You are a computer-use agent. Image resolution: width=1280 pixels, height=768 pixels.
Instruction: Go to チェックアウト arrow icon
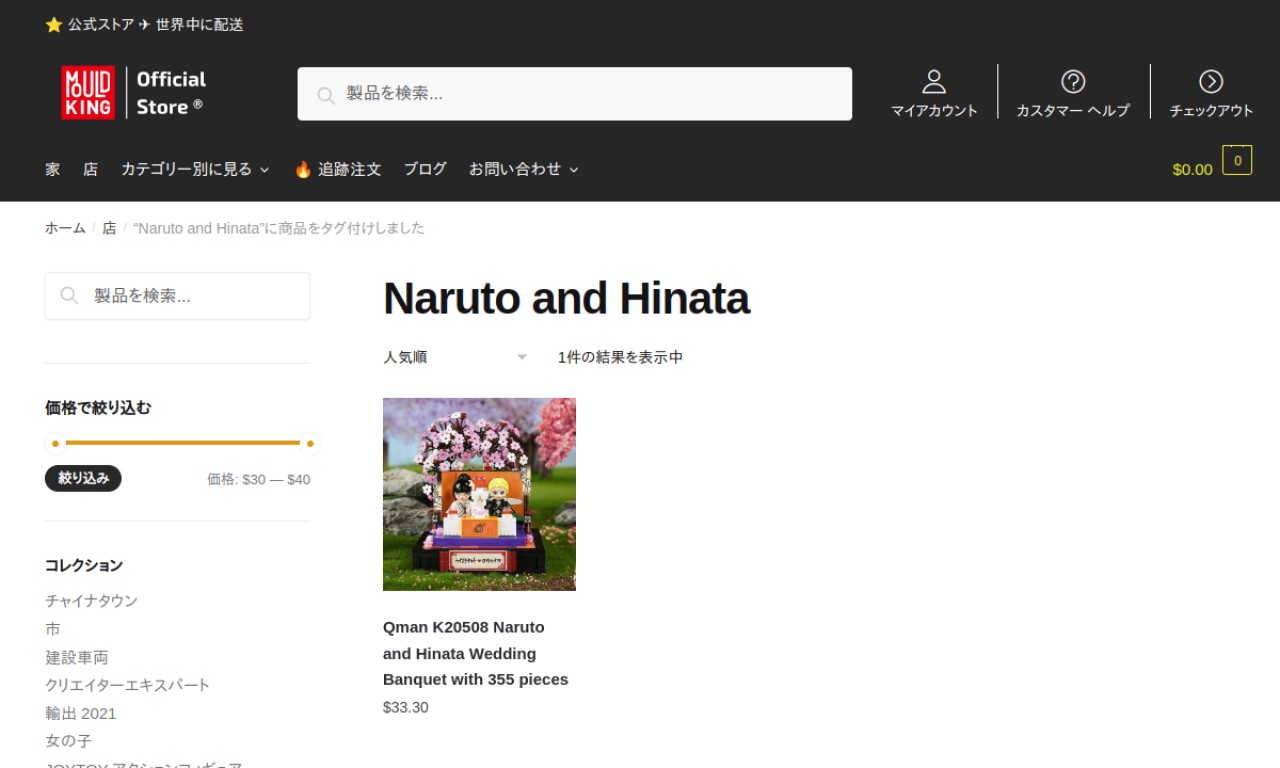pyautogui.click(x=1211, y=82)
